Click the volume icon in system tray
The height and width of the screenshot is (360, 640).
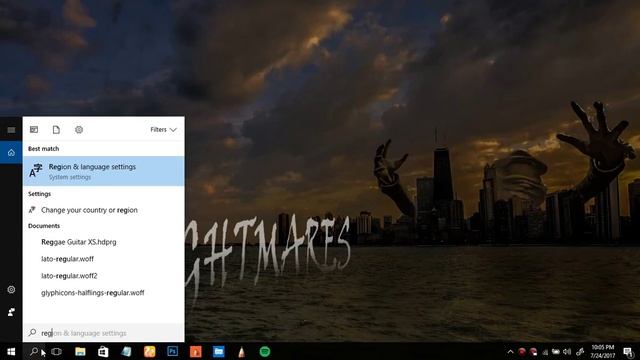(567, 351)
